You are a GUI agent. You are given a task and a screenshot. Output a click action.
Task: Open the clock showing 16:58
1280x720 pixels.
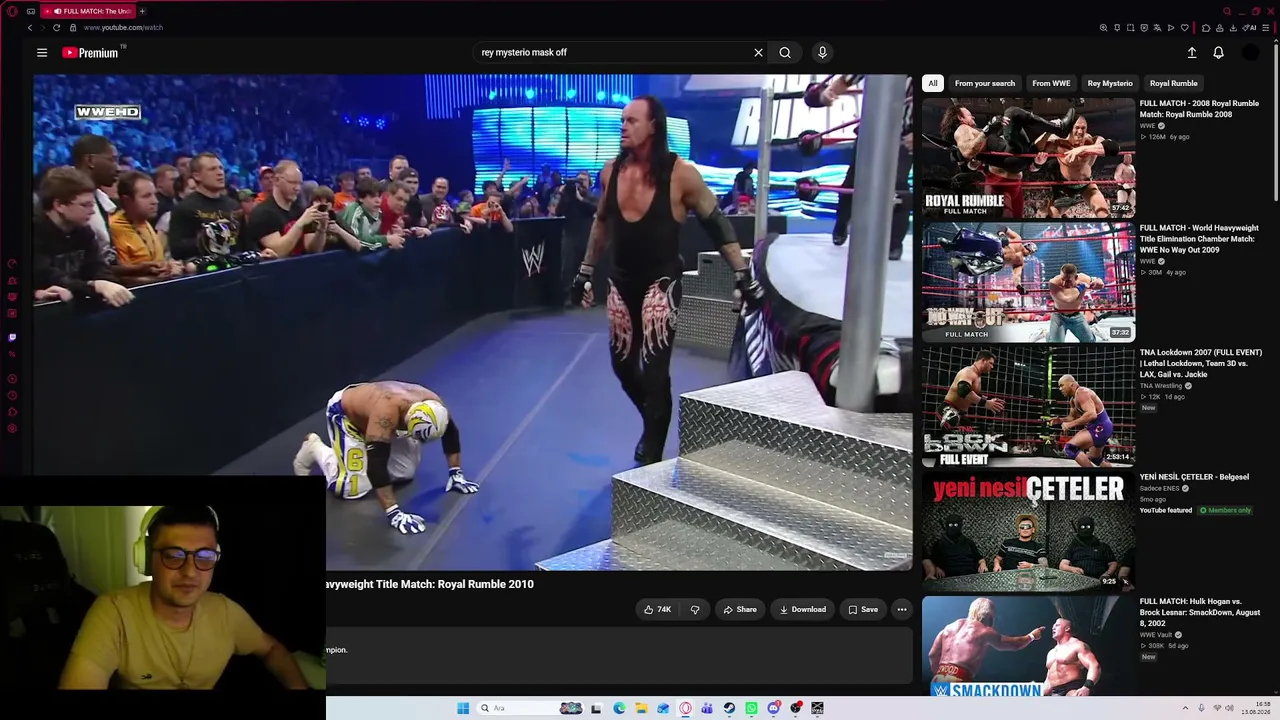1256,708
